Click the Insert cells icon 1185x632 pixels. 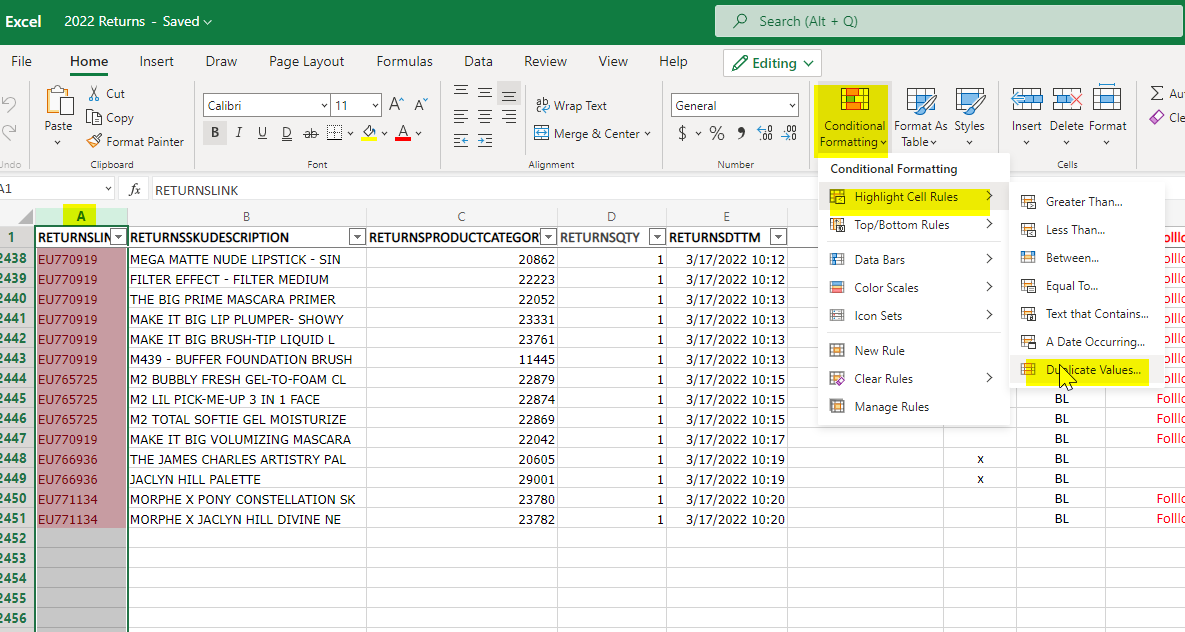[x=1026, y=99]
